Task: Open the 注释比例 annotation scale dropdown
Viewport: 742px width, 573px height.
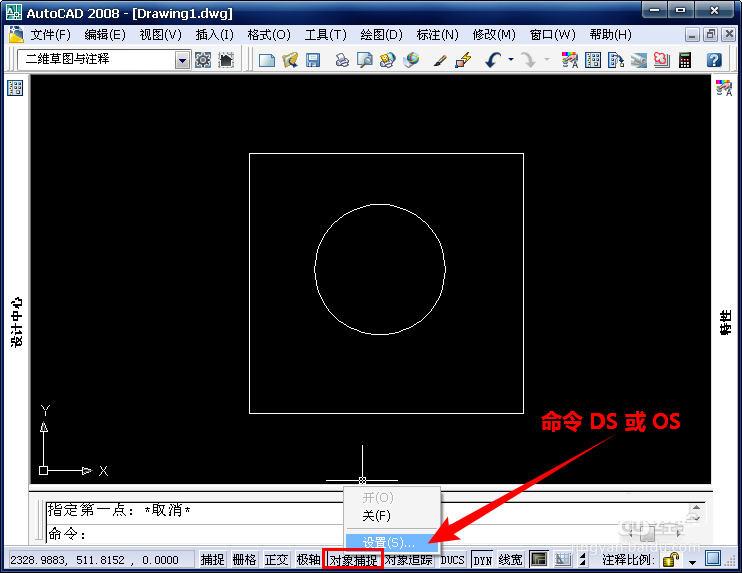Action: tap(692, 562)
